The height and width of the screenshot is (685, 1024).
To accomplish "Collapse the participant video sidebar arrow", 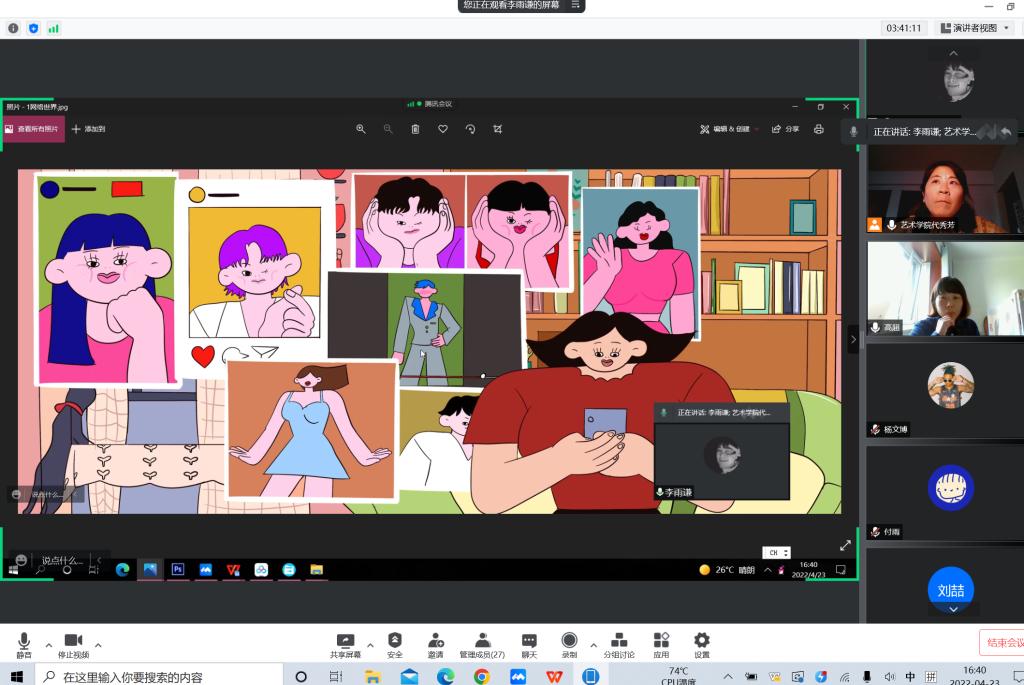I will click(853, 340).
